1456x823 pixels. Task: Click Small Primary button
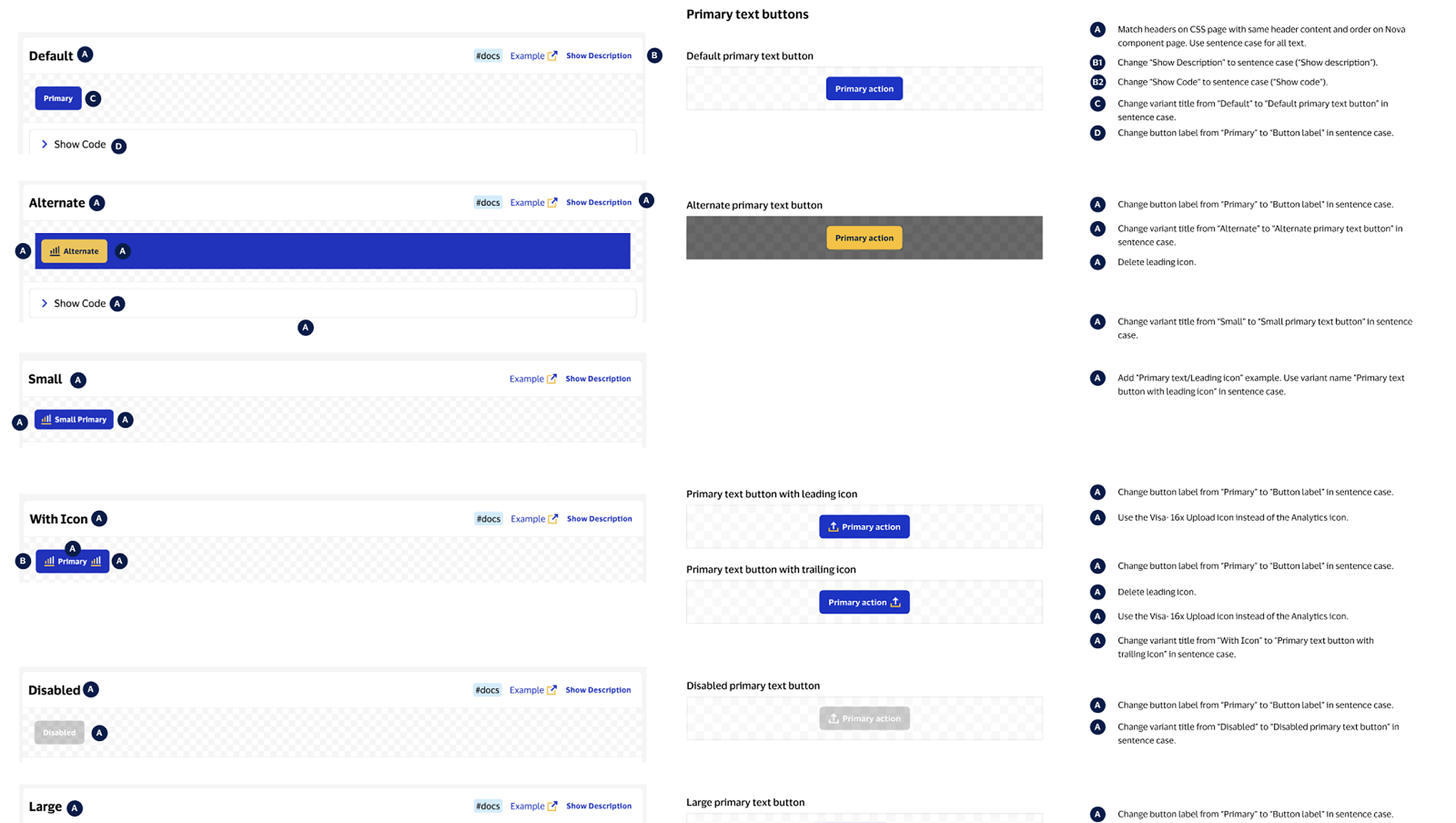coord(74,420)
